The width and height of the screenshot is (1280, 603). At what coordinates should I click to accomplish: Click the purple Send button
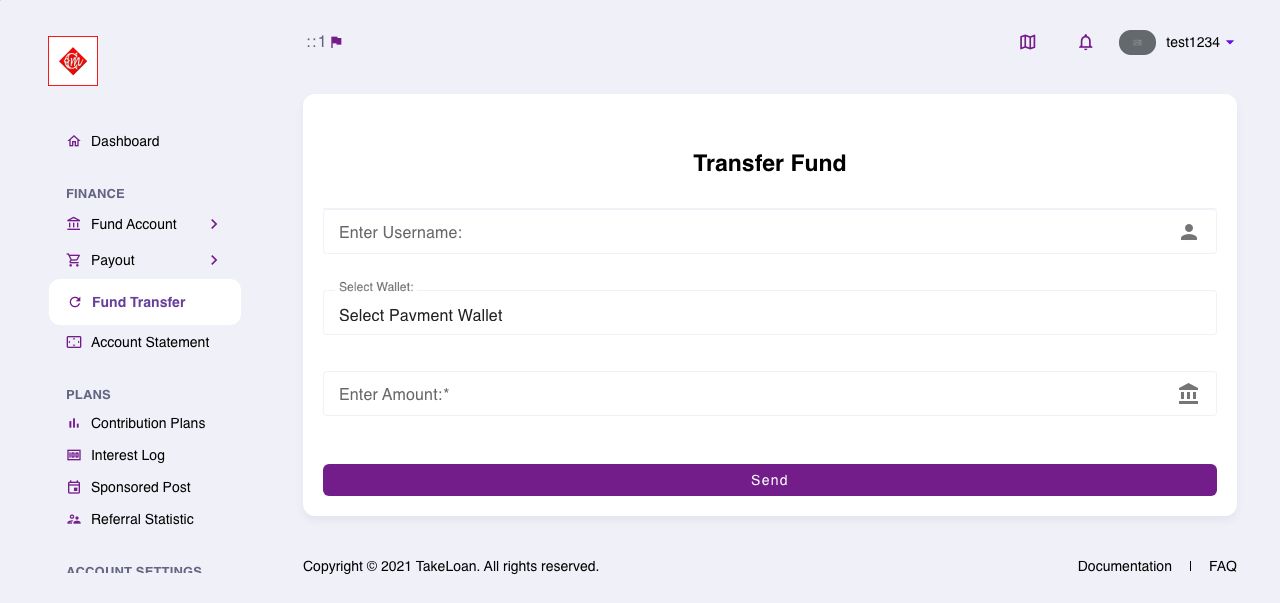point(769,480)
